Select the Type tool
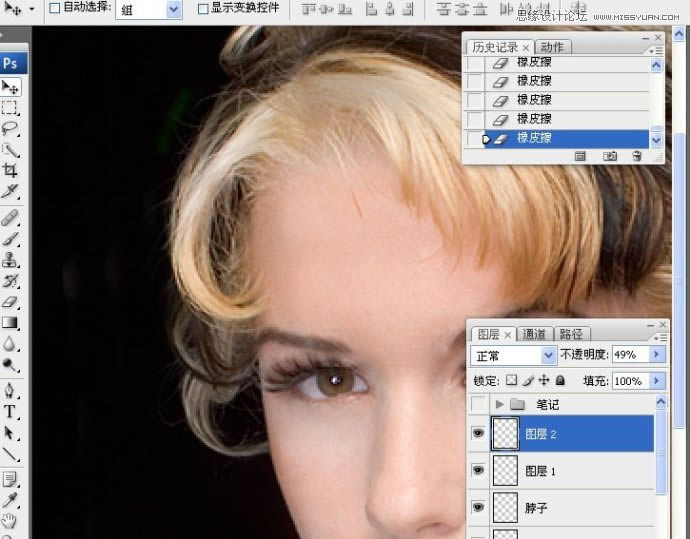The width and height of the screenshot is (690, 539). click(x=11, y=411)
